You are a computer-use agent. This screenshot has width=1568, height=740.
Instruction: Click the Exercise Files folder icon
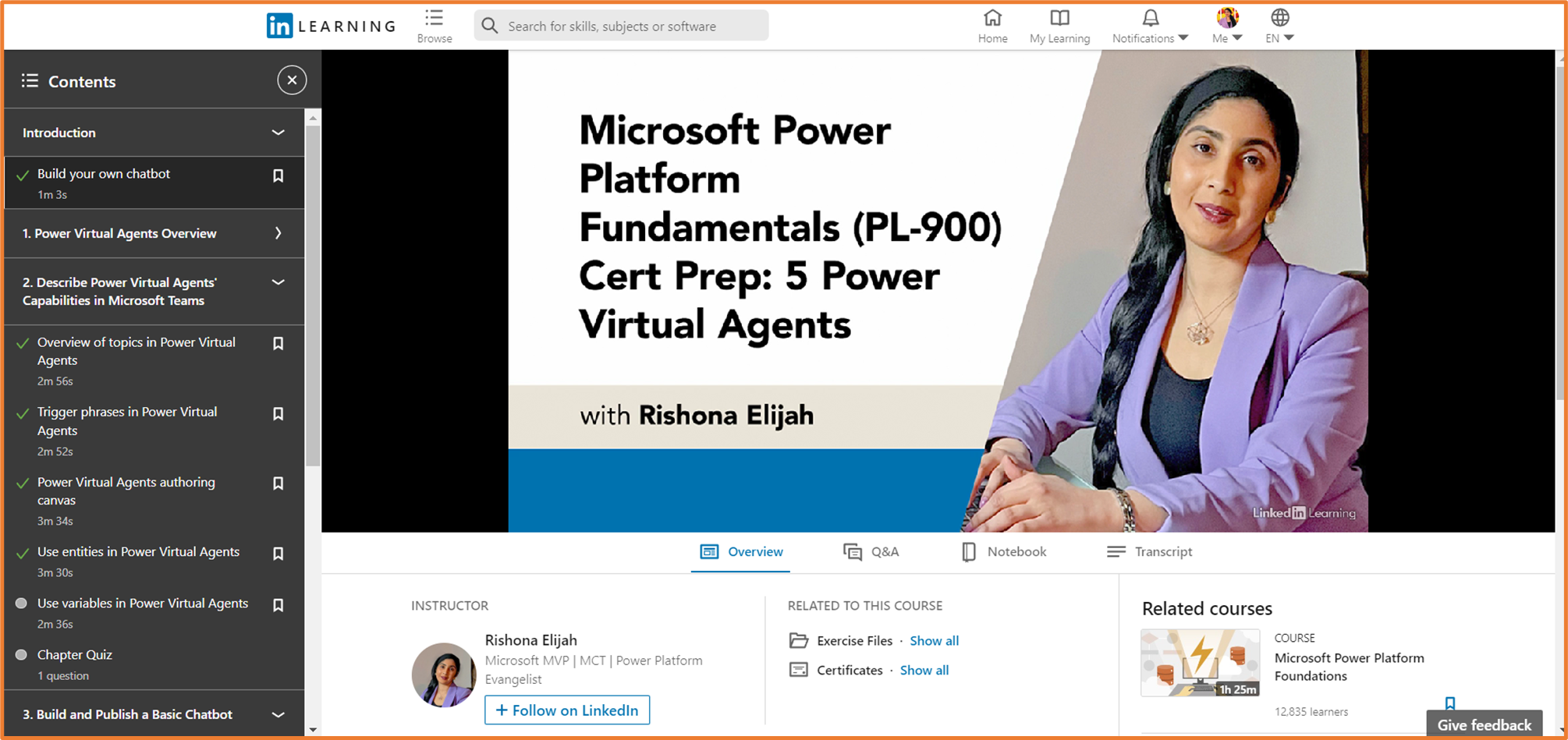(x=799, y=640)
